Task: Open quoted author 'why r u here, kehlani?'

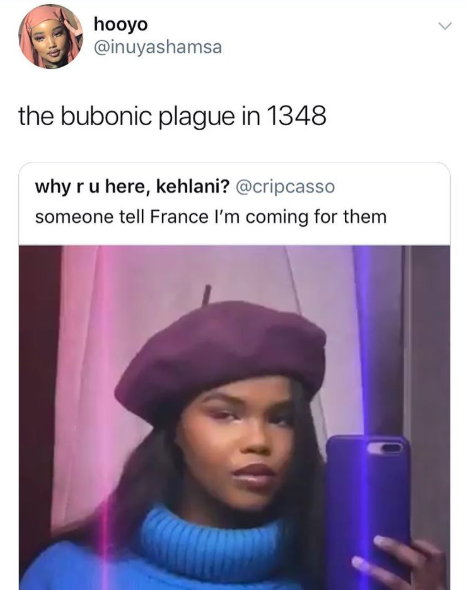Action: [132, 186]
